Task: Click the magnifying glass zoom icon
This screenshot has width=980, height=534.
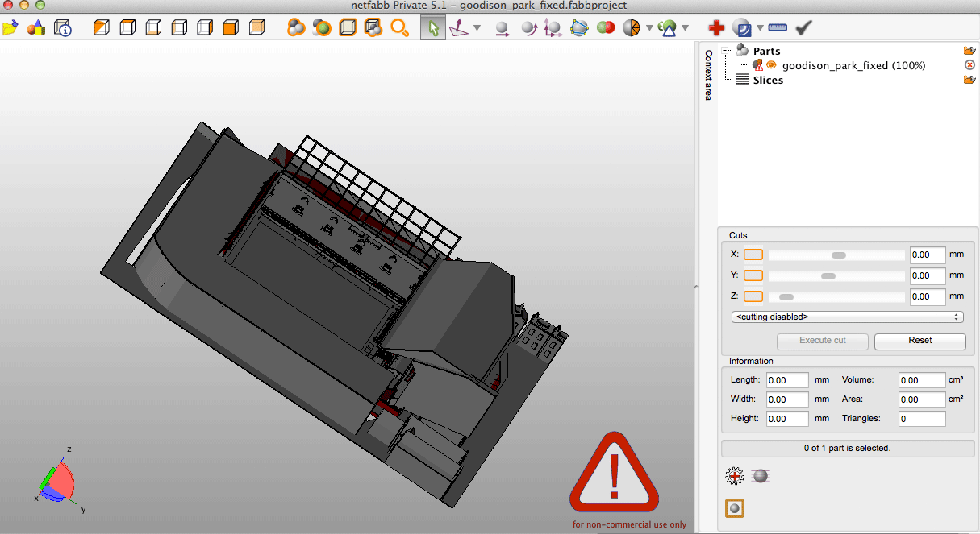Action: 399,28
